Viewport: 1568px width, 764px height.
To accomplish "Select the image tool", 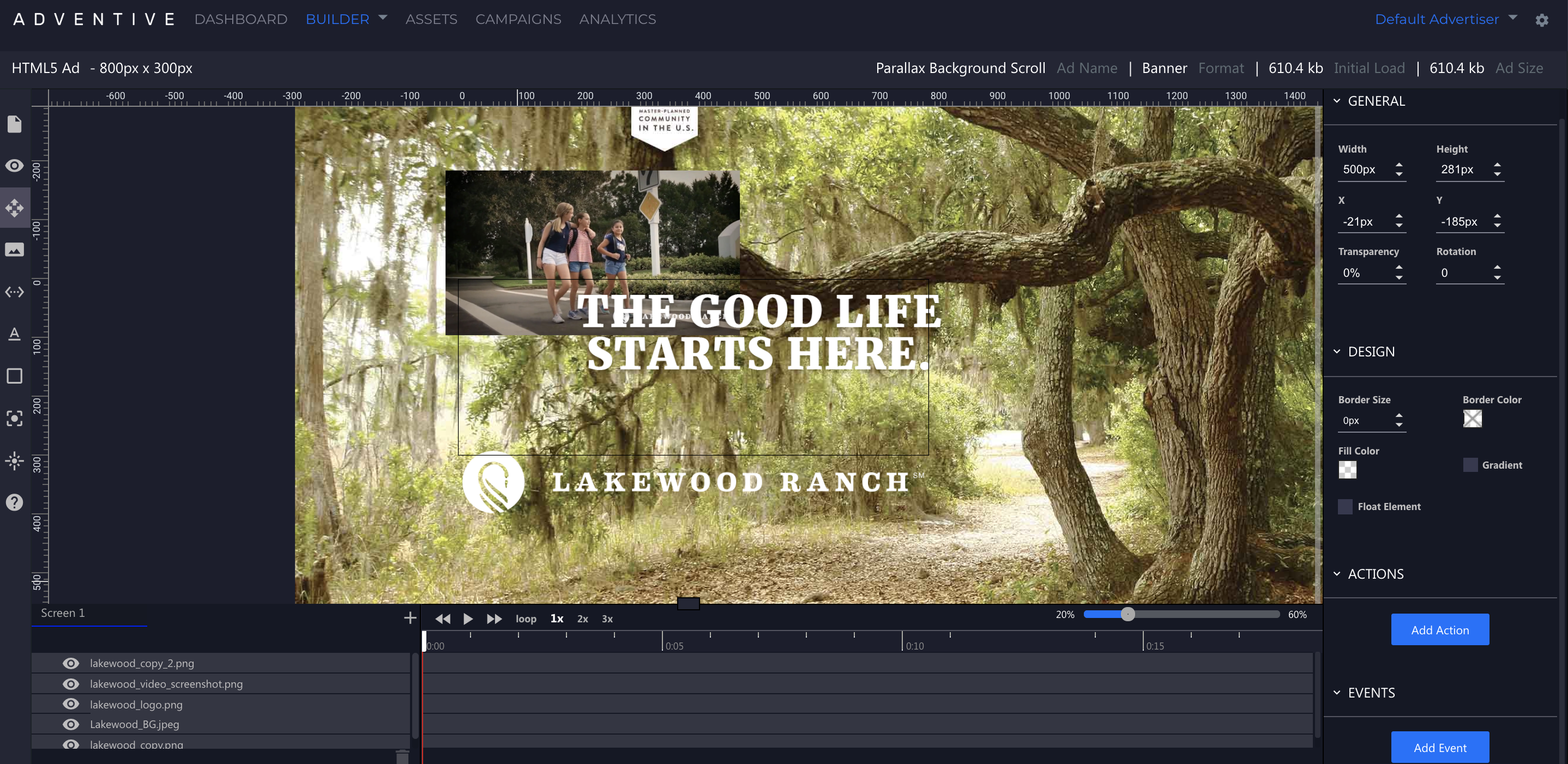I will point(15,250).
